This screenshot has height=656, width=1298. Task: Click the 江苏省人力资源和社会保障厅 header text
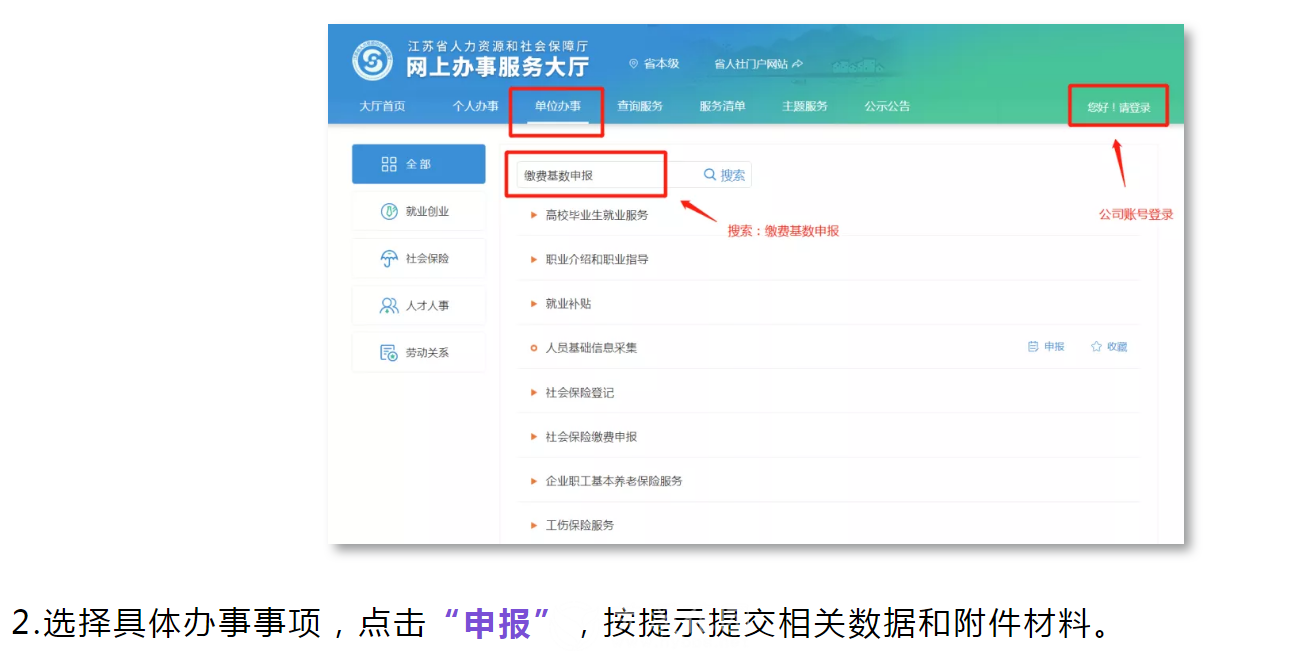497,46
